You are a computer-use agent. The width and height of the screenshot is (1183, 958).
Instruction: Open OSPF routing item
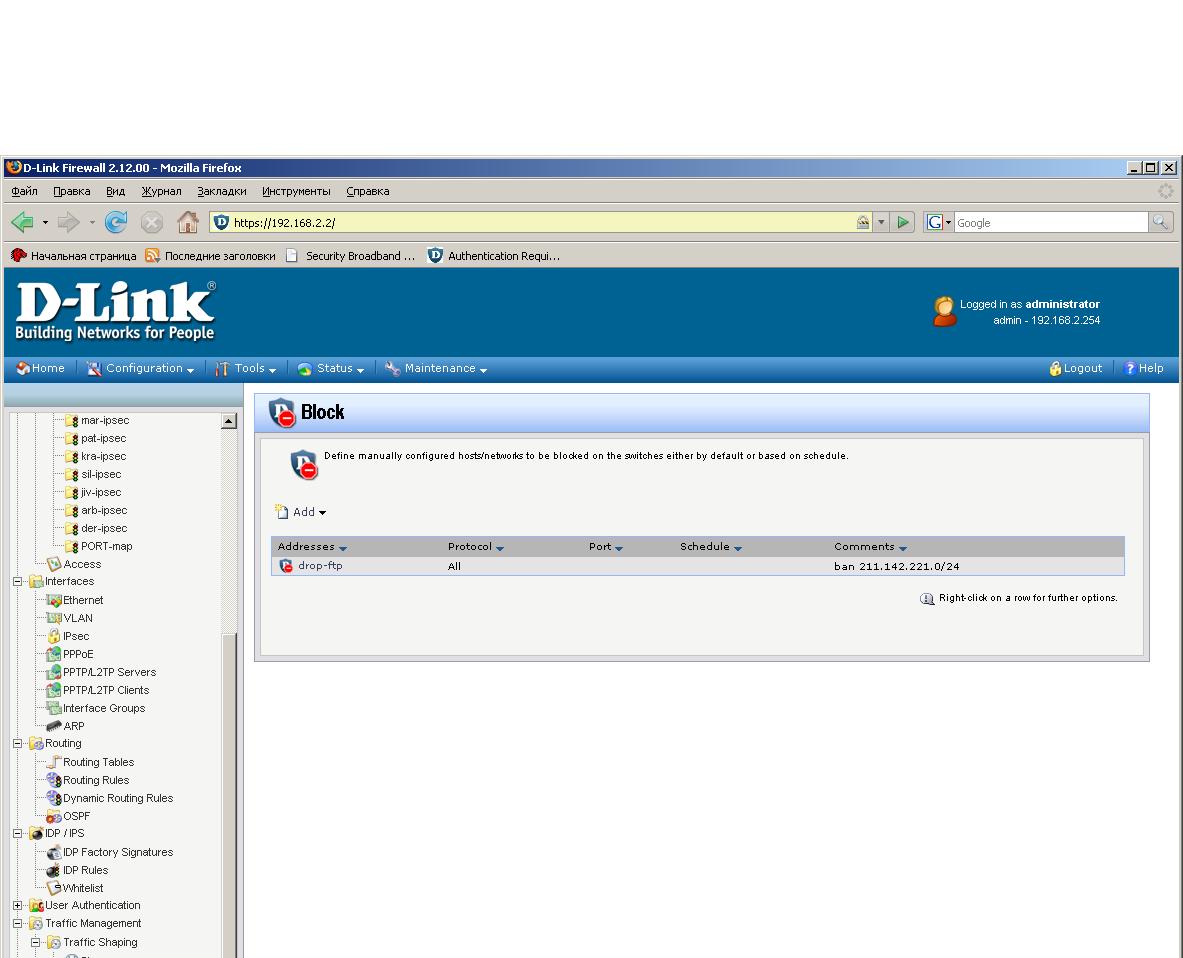[x=76, y=817]
